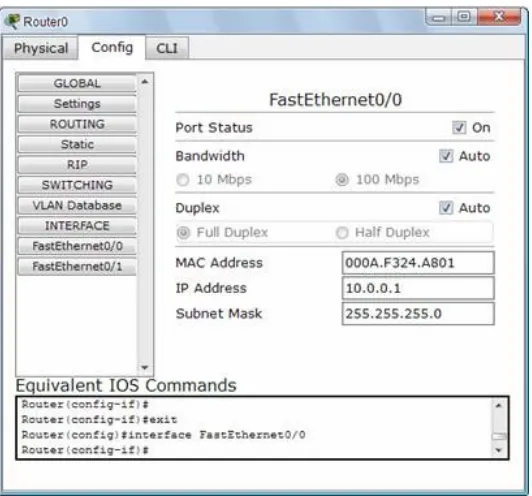Select the Full Duplex radio button
532x496 pixels.
pos(184,233)
